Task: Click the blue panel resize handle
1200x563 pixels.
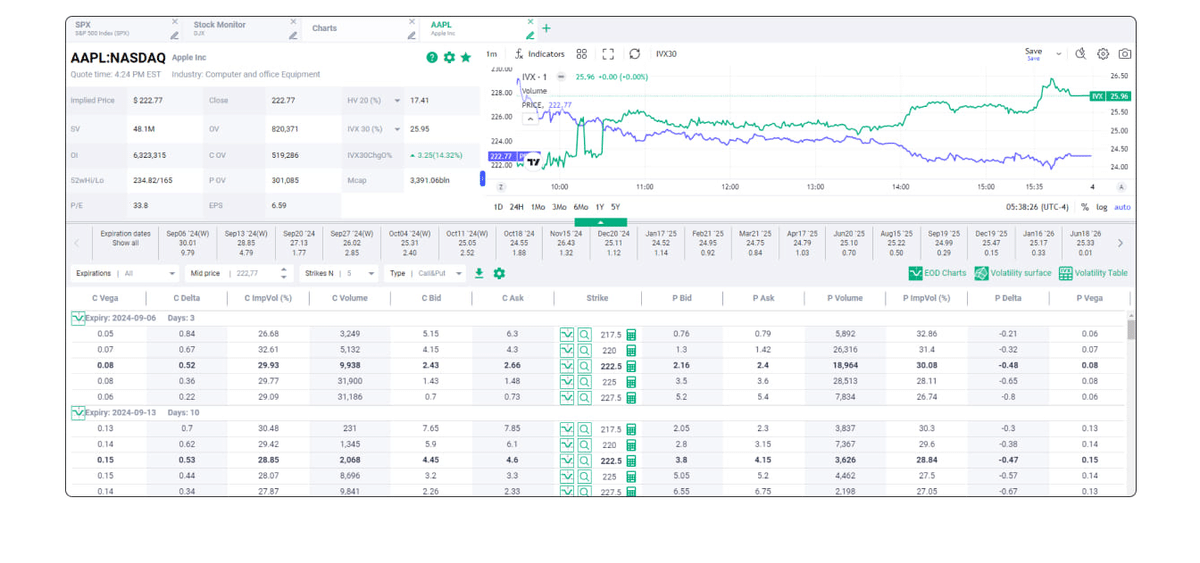Action: pos(483,178)
